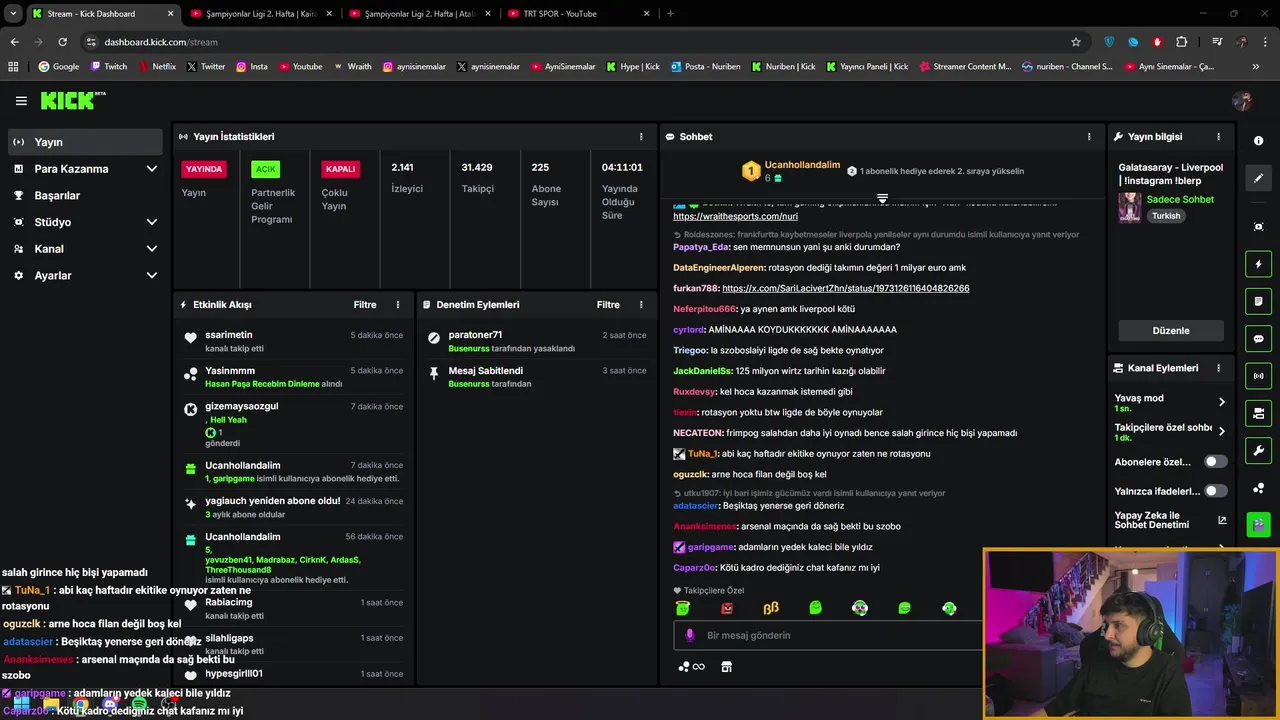Viewport: 1280px width, 720px height.
Task: Toggle the camera panel icon in right rail
Action: coord(1258,413)
